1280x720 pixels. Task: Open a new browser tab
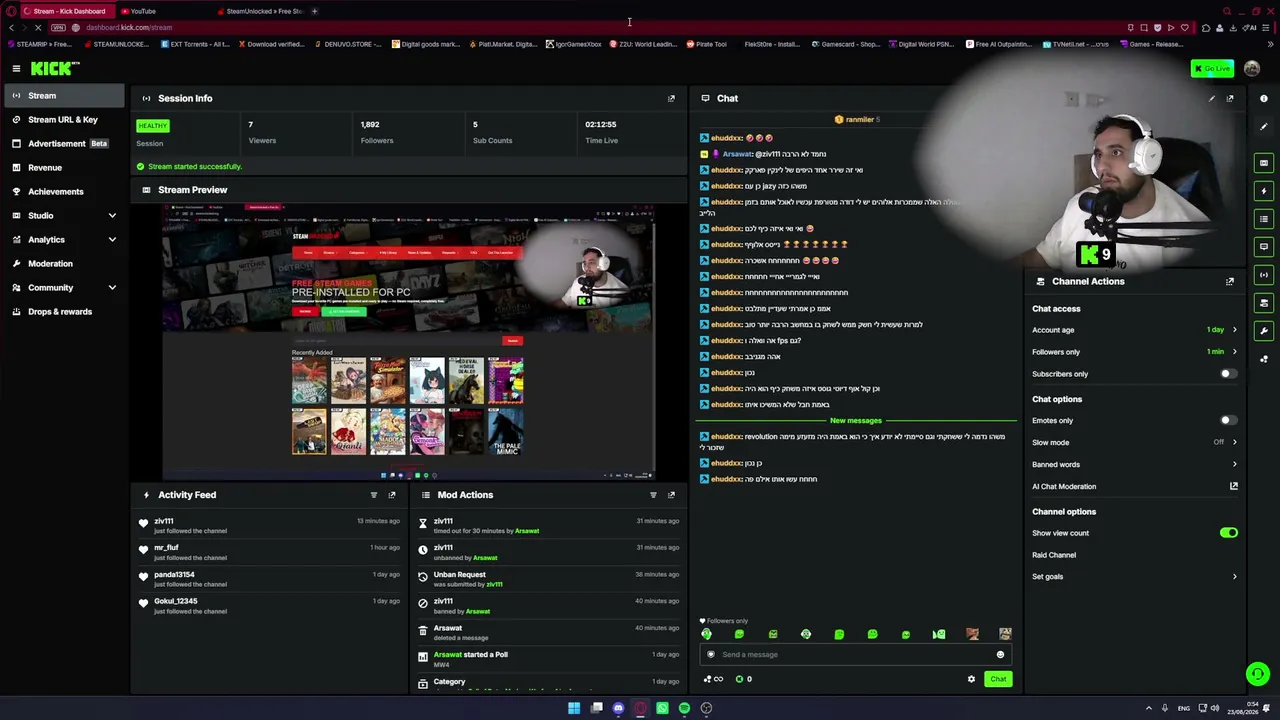point(314,11)
